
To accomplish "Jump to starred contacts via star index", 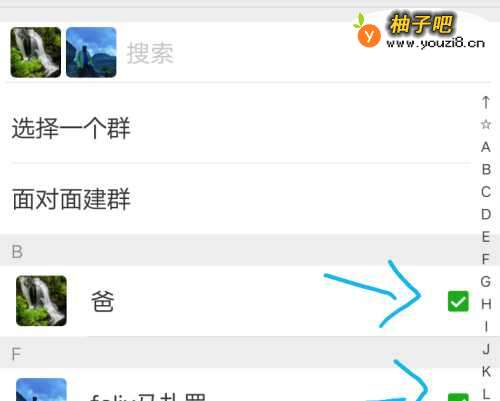I will click(486, 124).
